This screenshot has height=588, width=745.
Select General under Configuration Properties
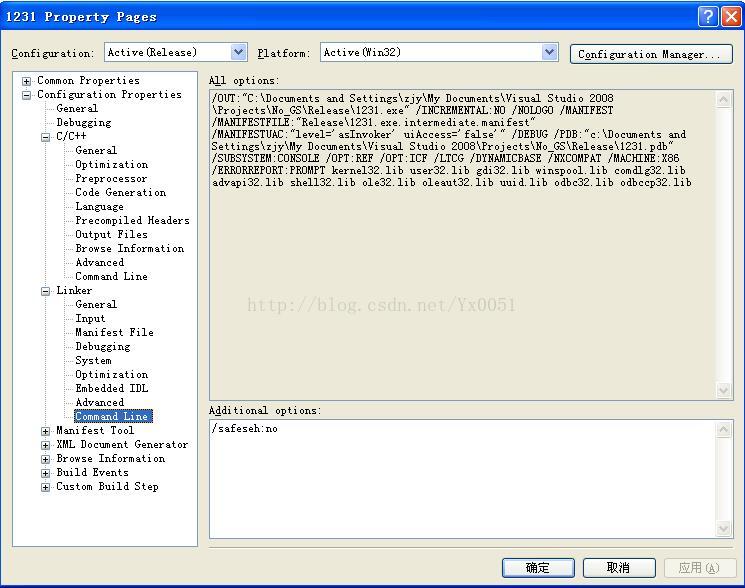coord(77,108)
